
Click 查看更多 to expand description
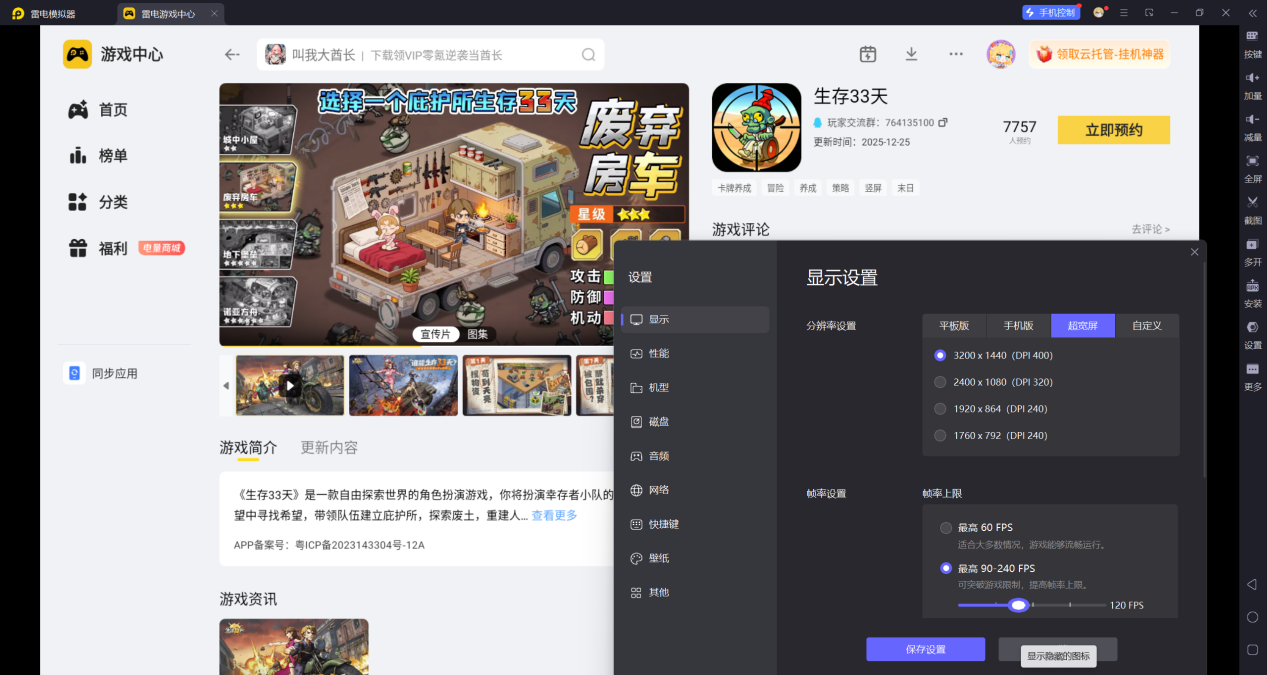pos(554,516)
